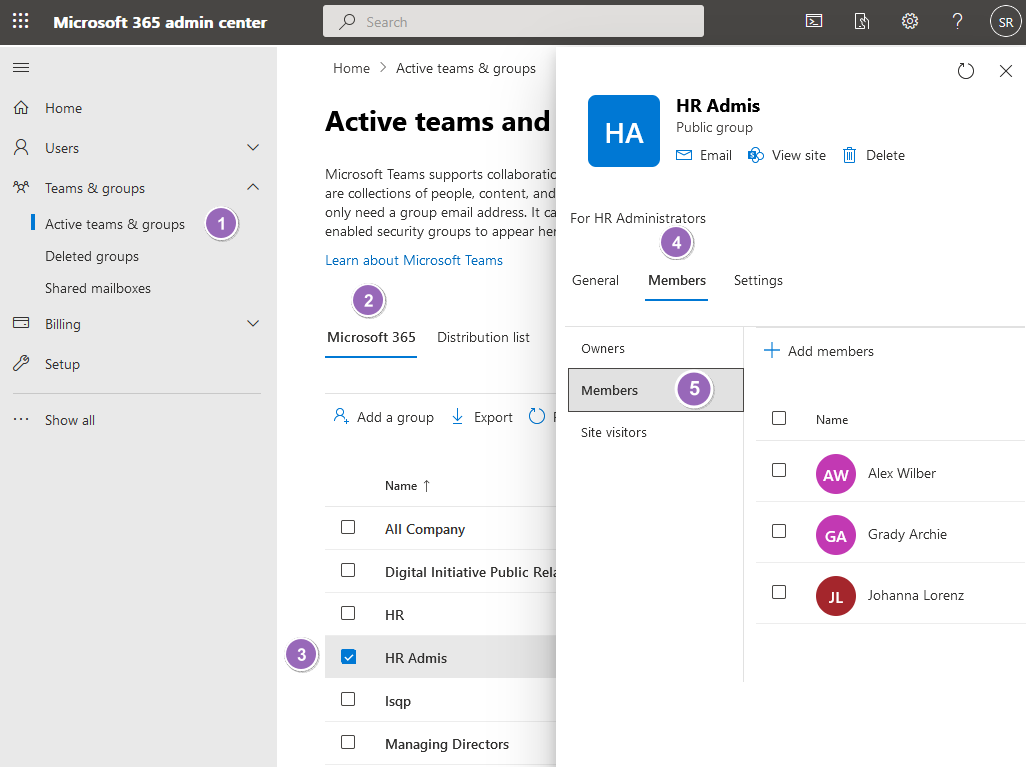Click the Home breadcrumb link
Viewport: 1026px width, 767px height.
351,68
